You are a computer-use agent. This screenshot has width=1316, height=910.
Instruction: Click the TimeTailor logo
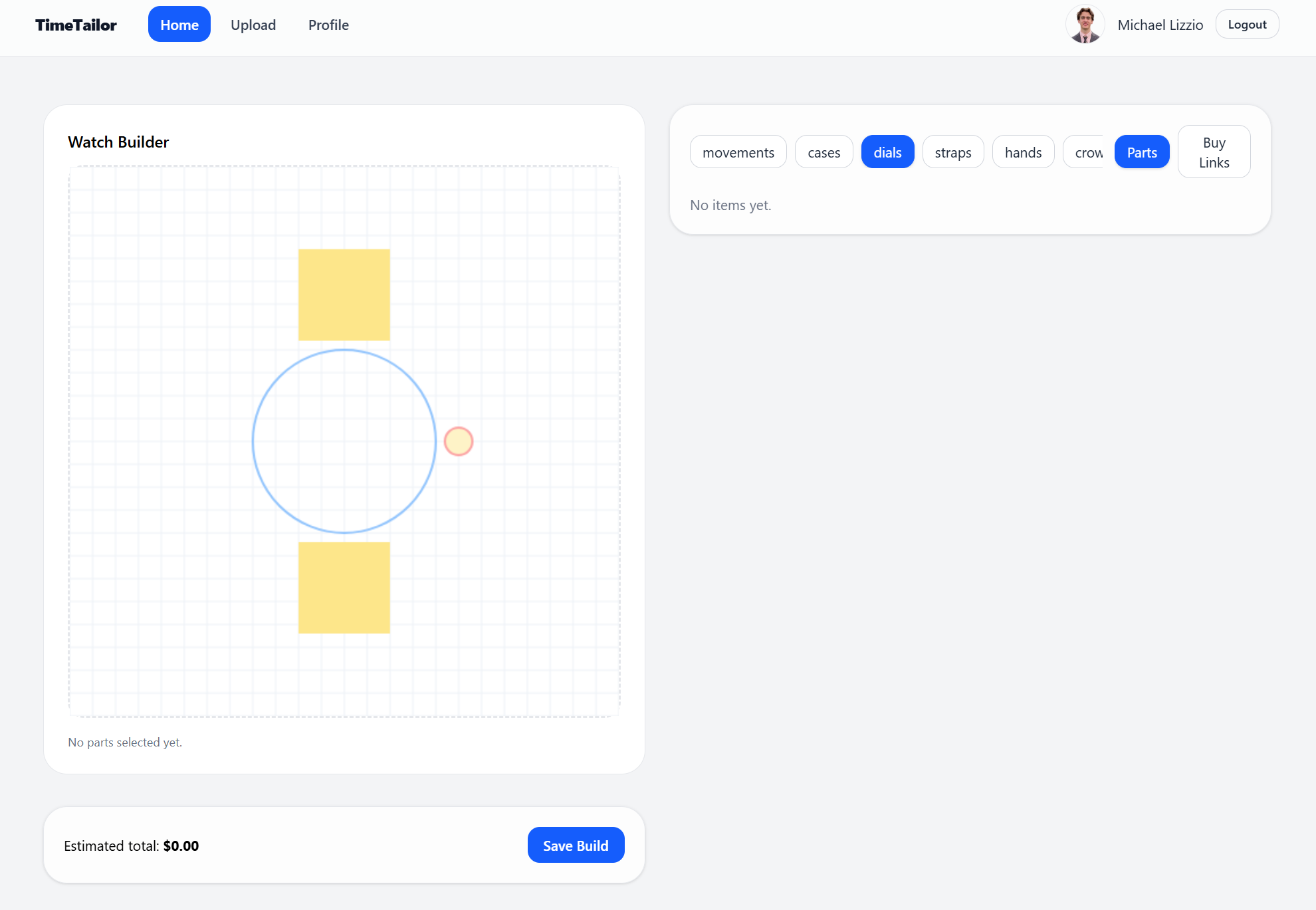tap(76, 25)
